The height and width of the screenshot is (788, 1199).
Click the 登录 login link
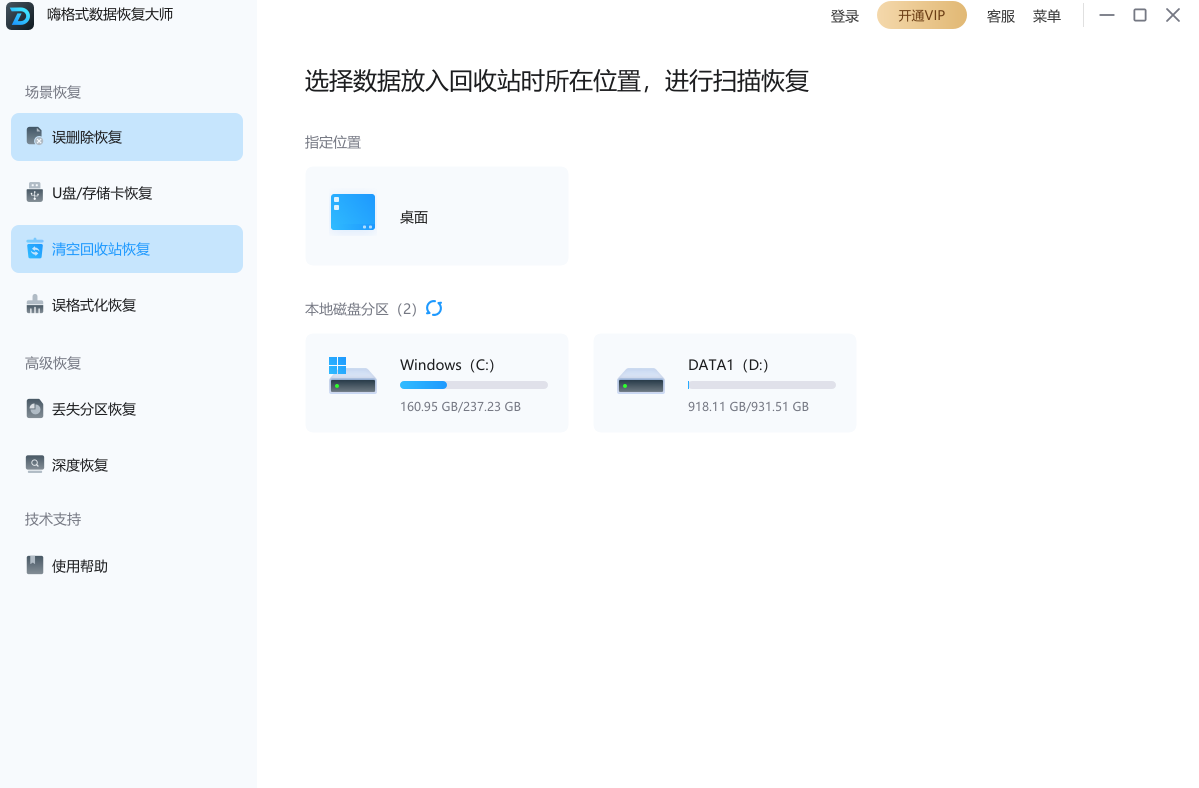click(x=844, y=15)
